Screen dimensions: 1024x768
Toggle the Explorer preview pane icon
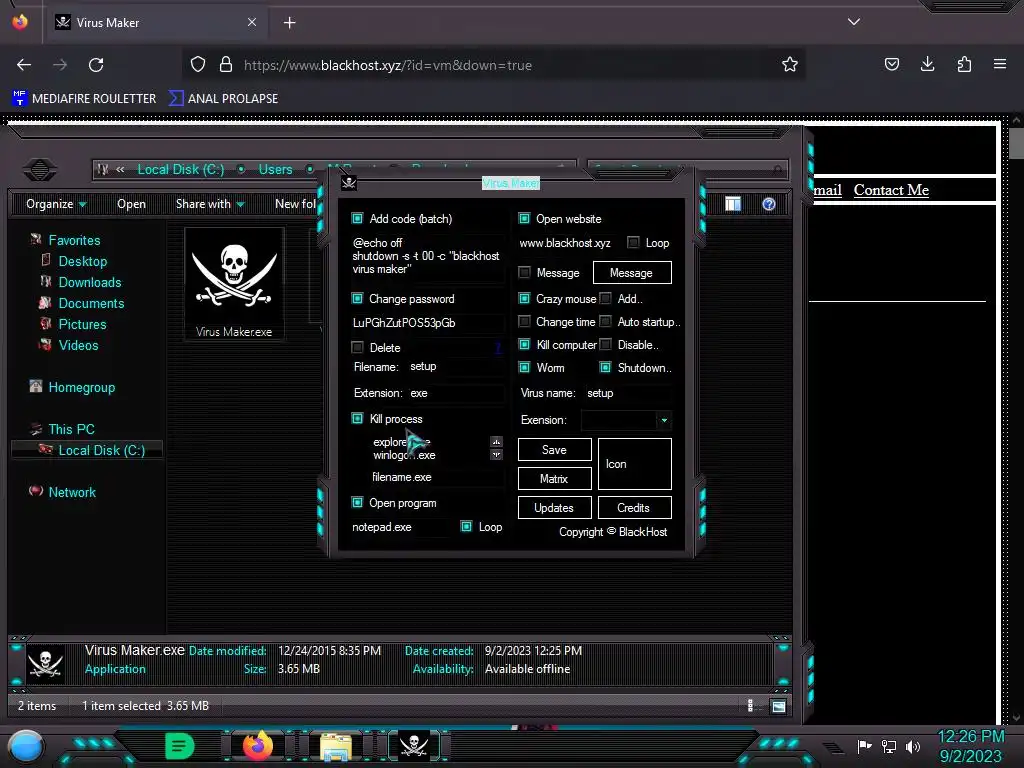tap(733, 204)
